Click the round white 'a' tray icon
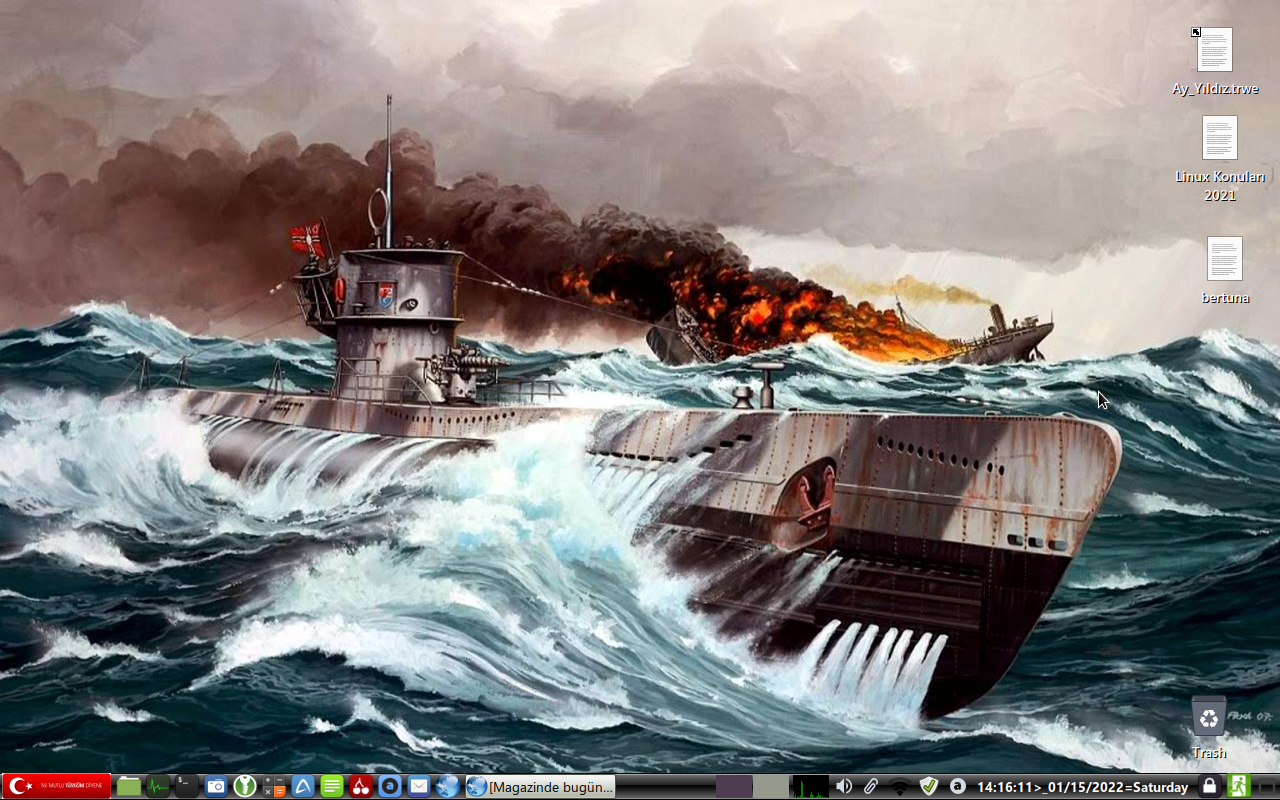The width and height of the screenshot is (1280, 800). pos(957,787)
